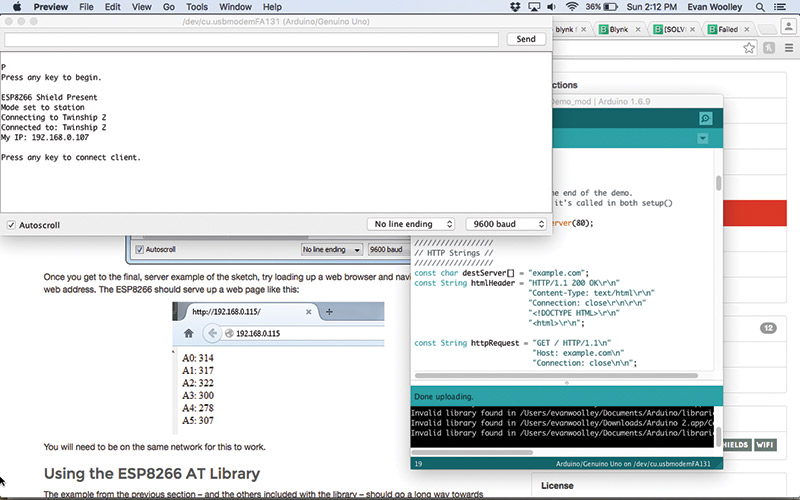Open the Chrome hamburger menu
This screenshot has height=500, width=800.
789,48
